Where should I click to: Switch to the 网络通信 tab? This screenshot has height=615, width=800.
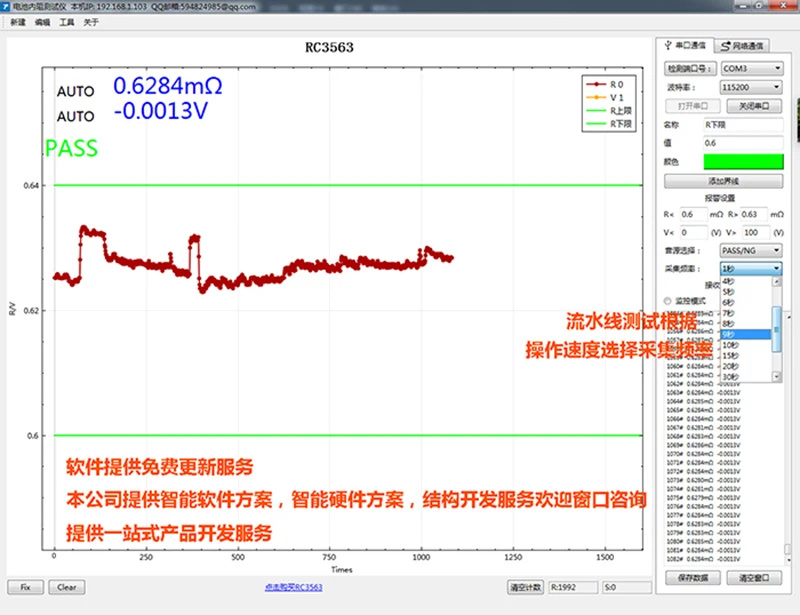[x=742, y=46]
